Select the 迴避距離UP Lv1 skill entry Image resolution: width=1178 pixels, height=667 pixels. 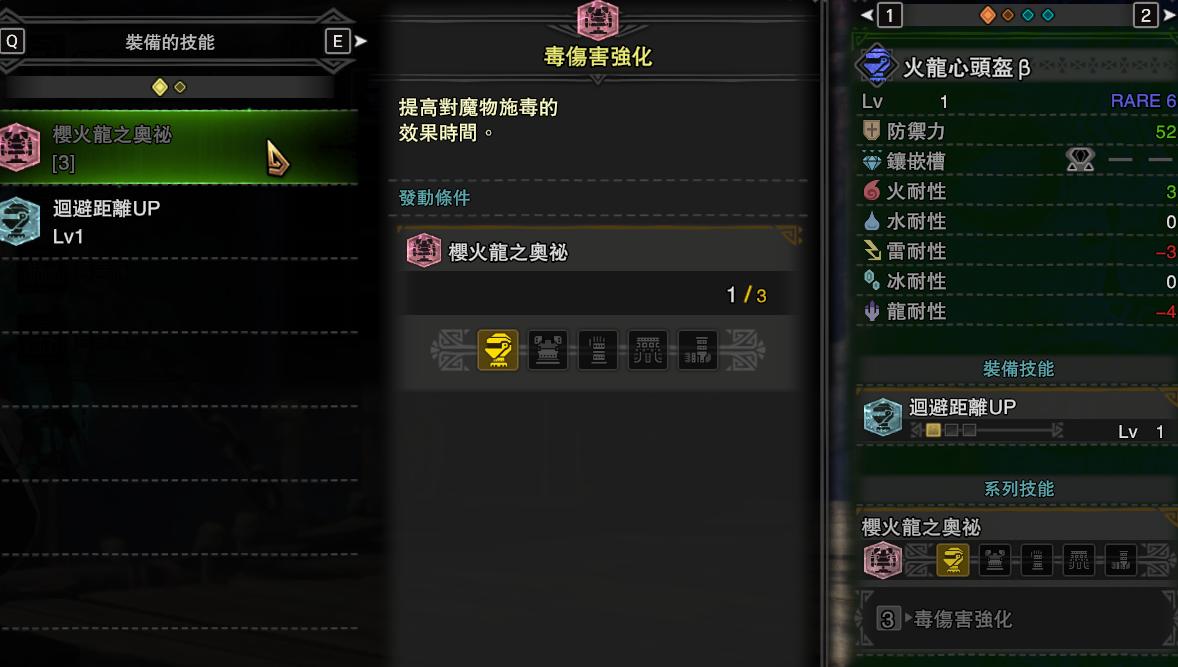click(179, 222)
